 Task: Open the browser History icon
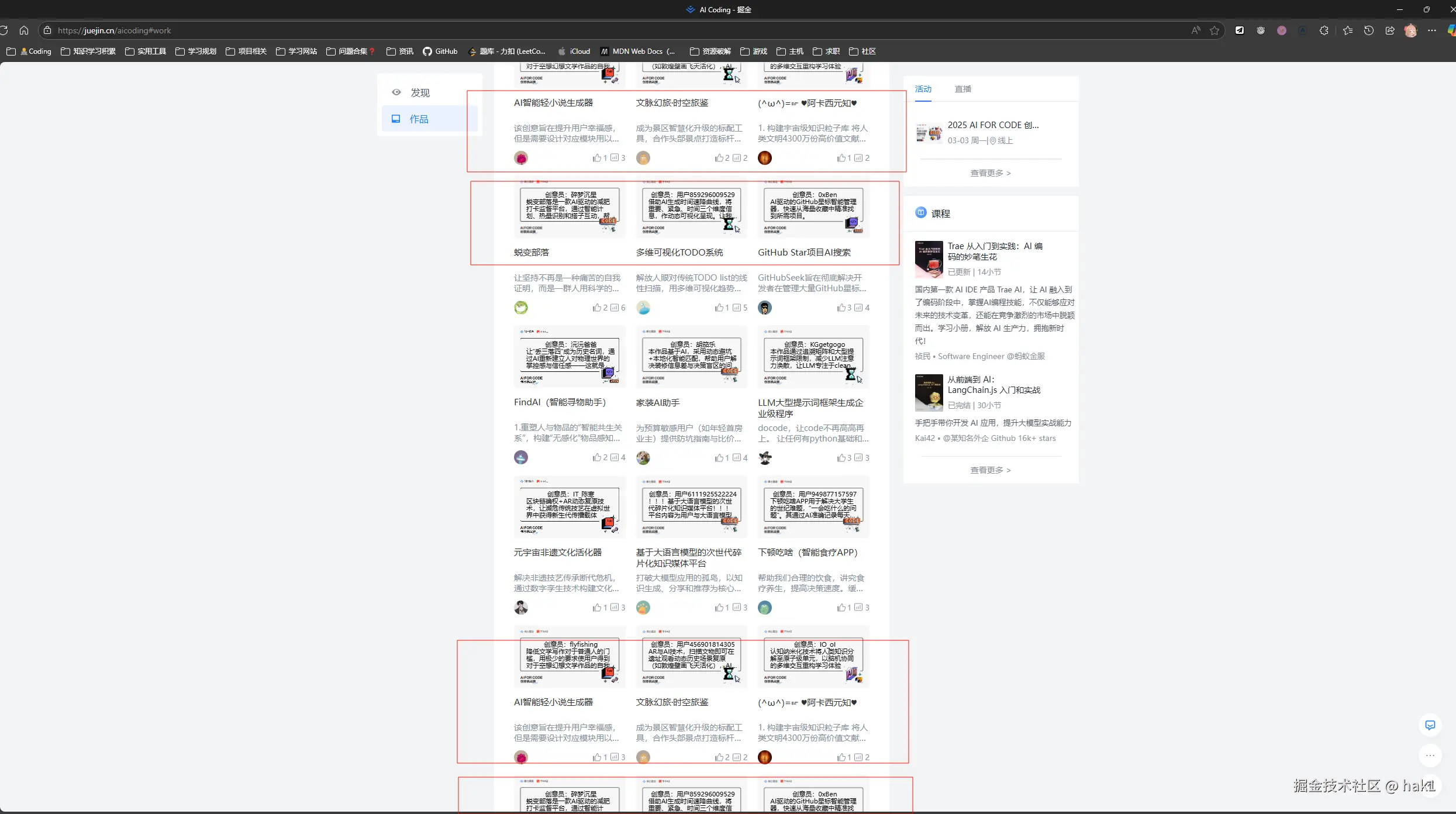1369,30
